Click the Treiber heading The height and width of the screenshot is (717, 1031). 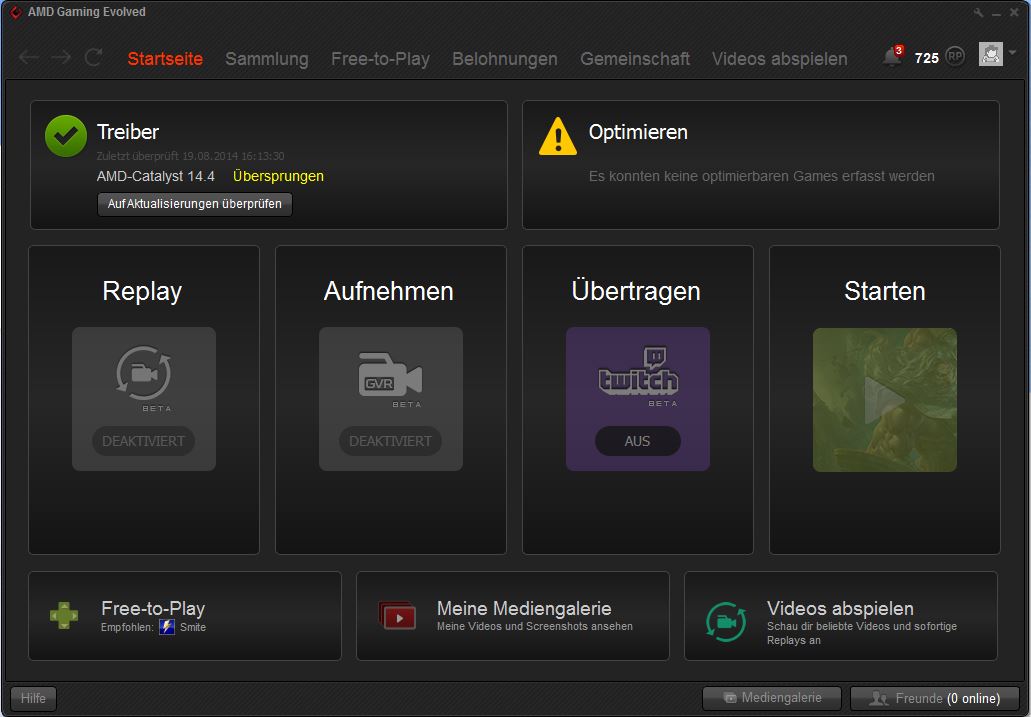tap(128, 132)
